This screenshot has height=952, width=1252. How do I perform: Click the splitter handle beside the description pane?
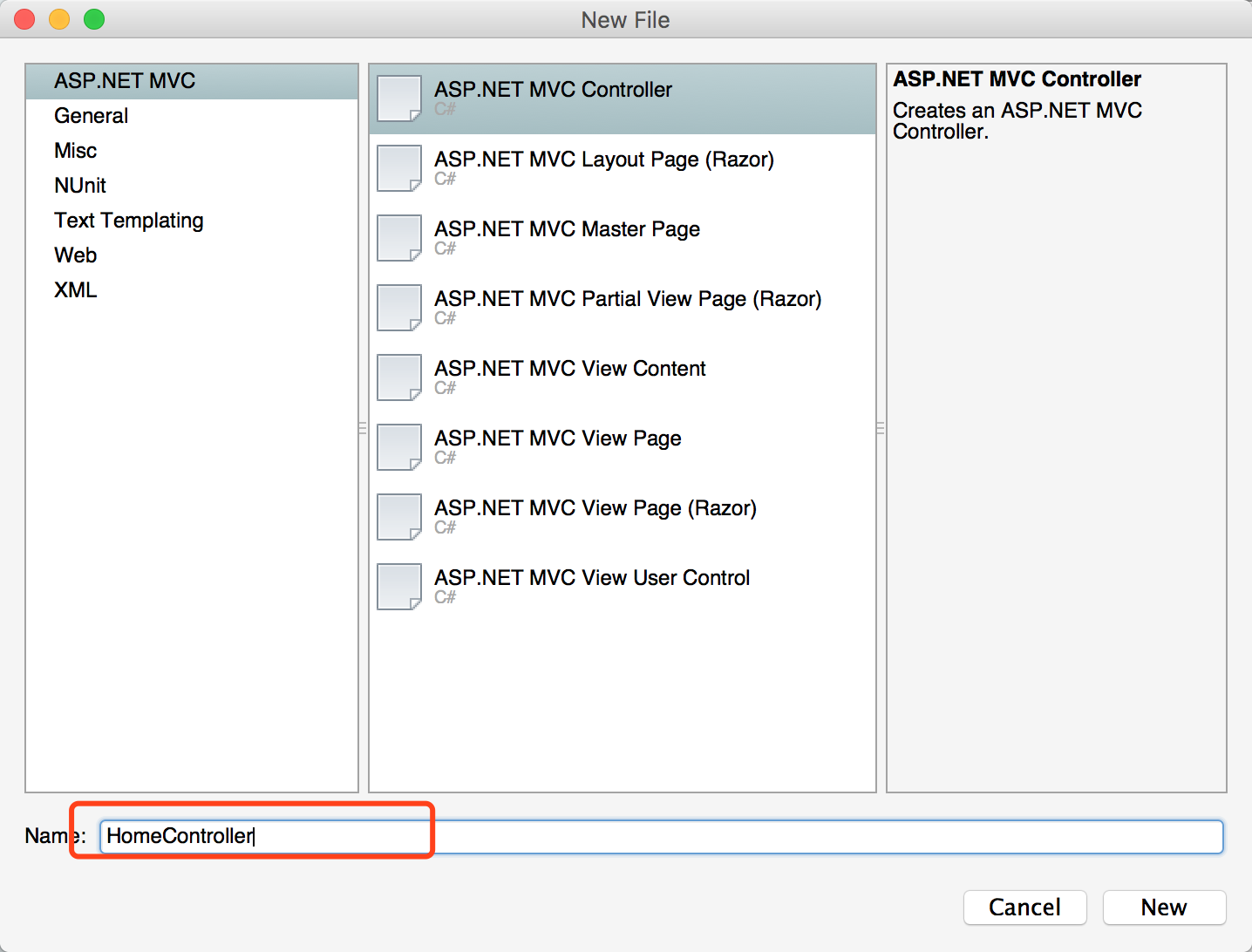[x=881, y=428]
